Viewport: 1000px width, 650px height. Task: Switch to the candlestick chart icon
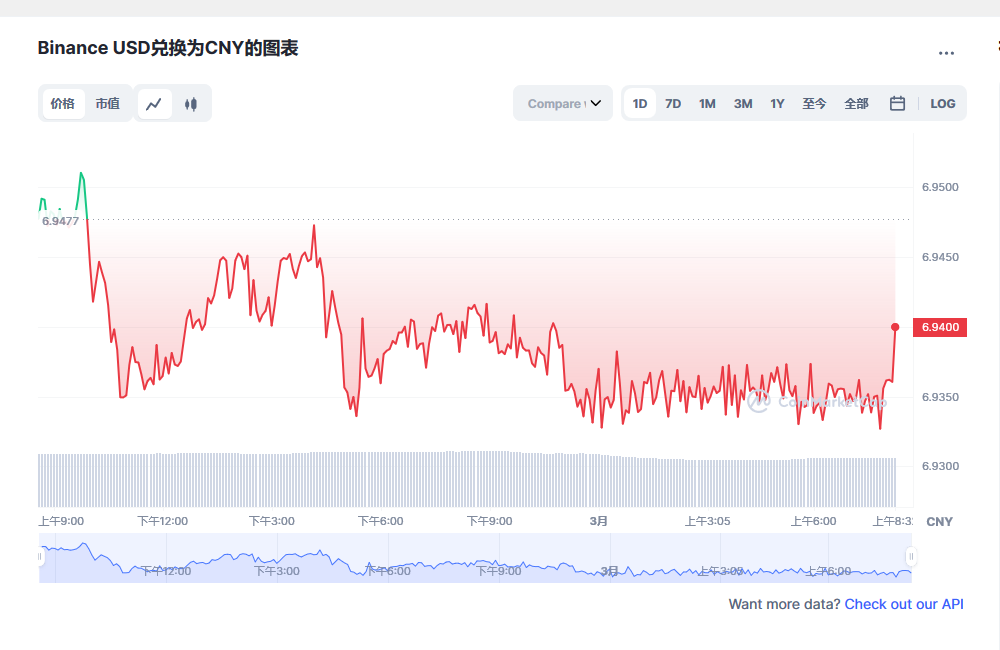point(191,103)
